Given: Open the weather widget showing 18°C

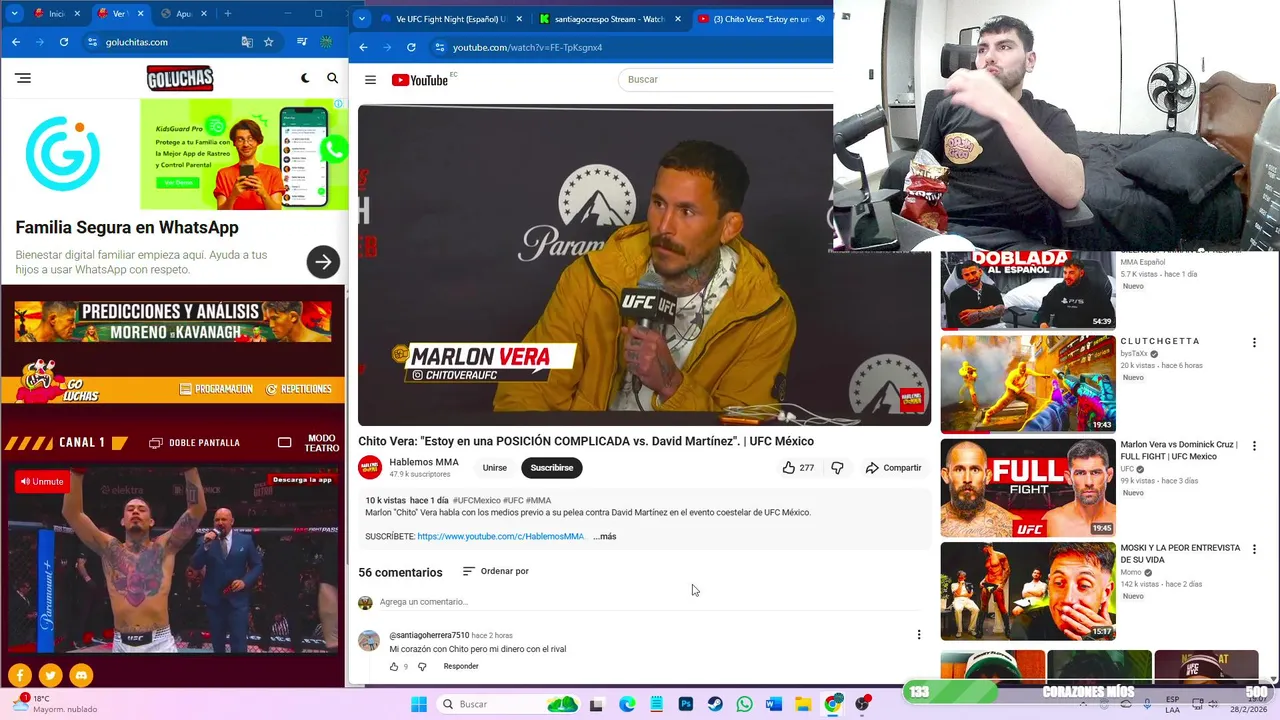Looking at the screenshot, I should (55, 704).
